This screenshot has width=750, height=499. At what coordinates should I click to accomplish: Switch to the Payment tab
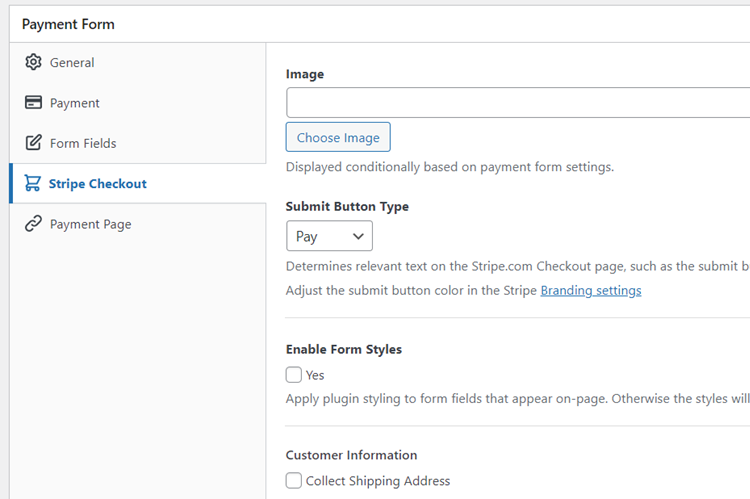pyautogui.click(x=138, y=103)
